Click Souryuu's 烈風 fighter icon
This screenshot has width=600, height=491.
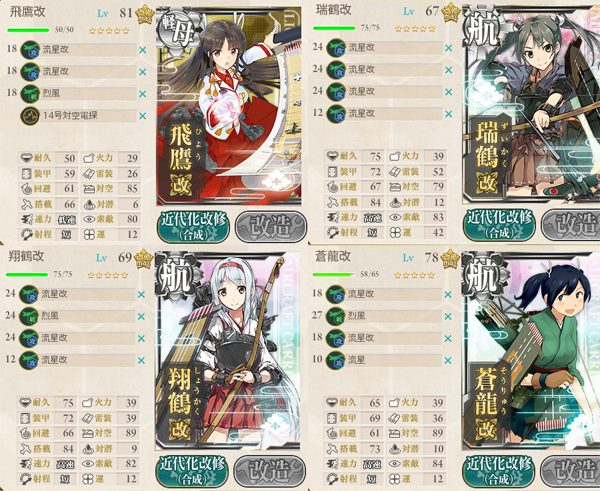tap(336, 316)
